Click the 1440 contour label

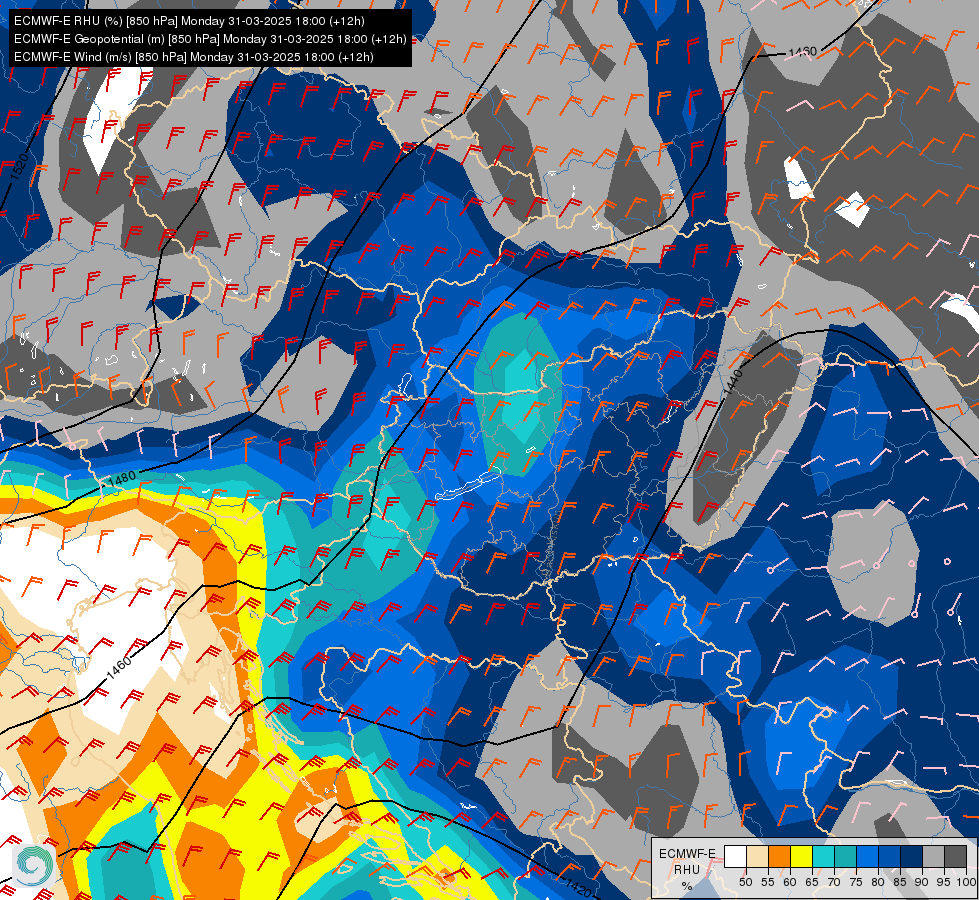[733, 382]
